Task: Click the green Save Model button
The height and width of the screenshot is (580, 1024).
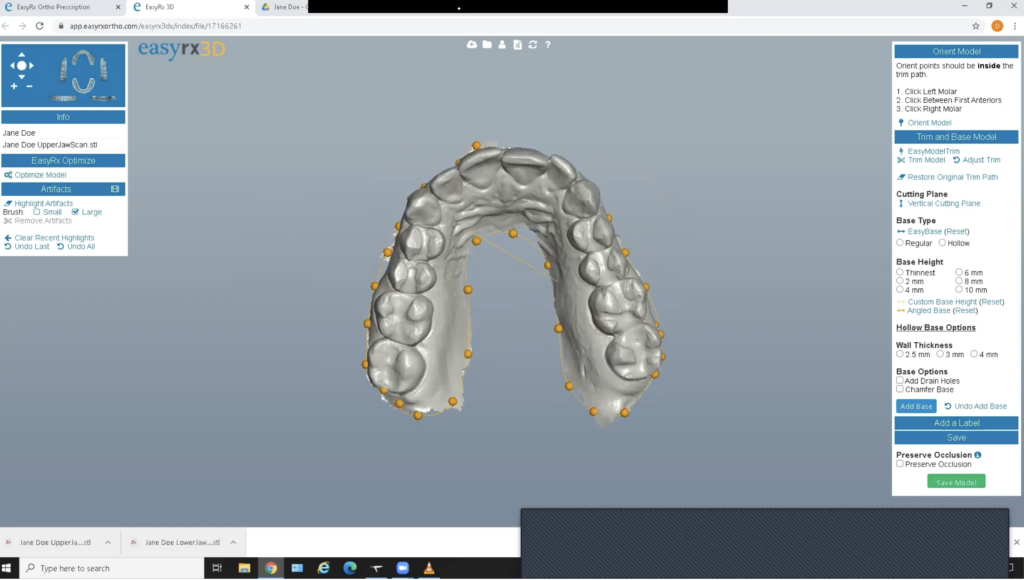Action: click(955, 482)
